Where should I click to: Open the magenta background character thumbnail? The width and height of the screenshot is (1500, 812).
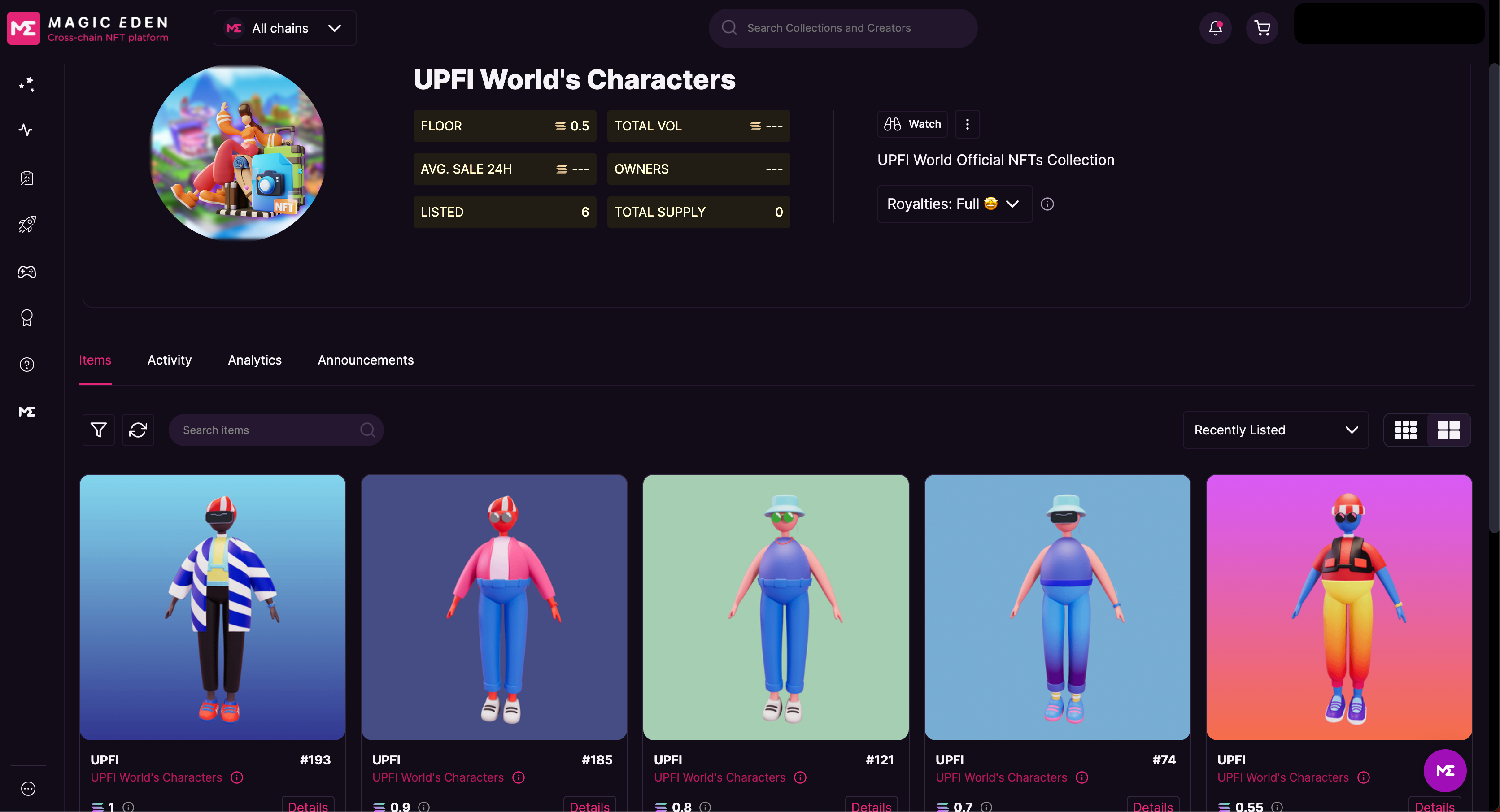1339,607
